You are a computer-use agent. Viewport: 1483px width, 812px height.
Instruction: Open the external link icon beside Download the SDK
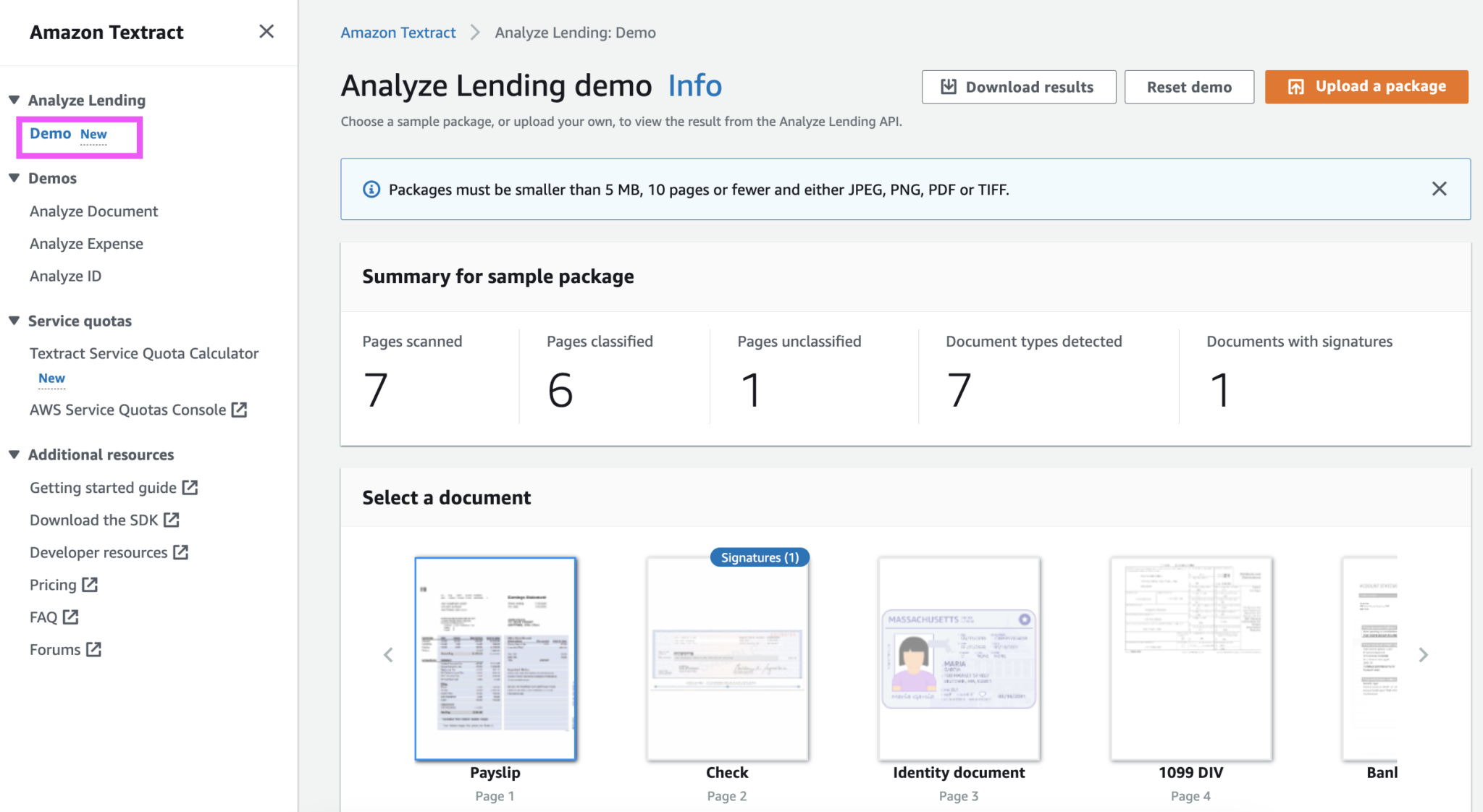pos(171,520)
